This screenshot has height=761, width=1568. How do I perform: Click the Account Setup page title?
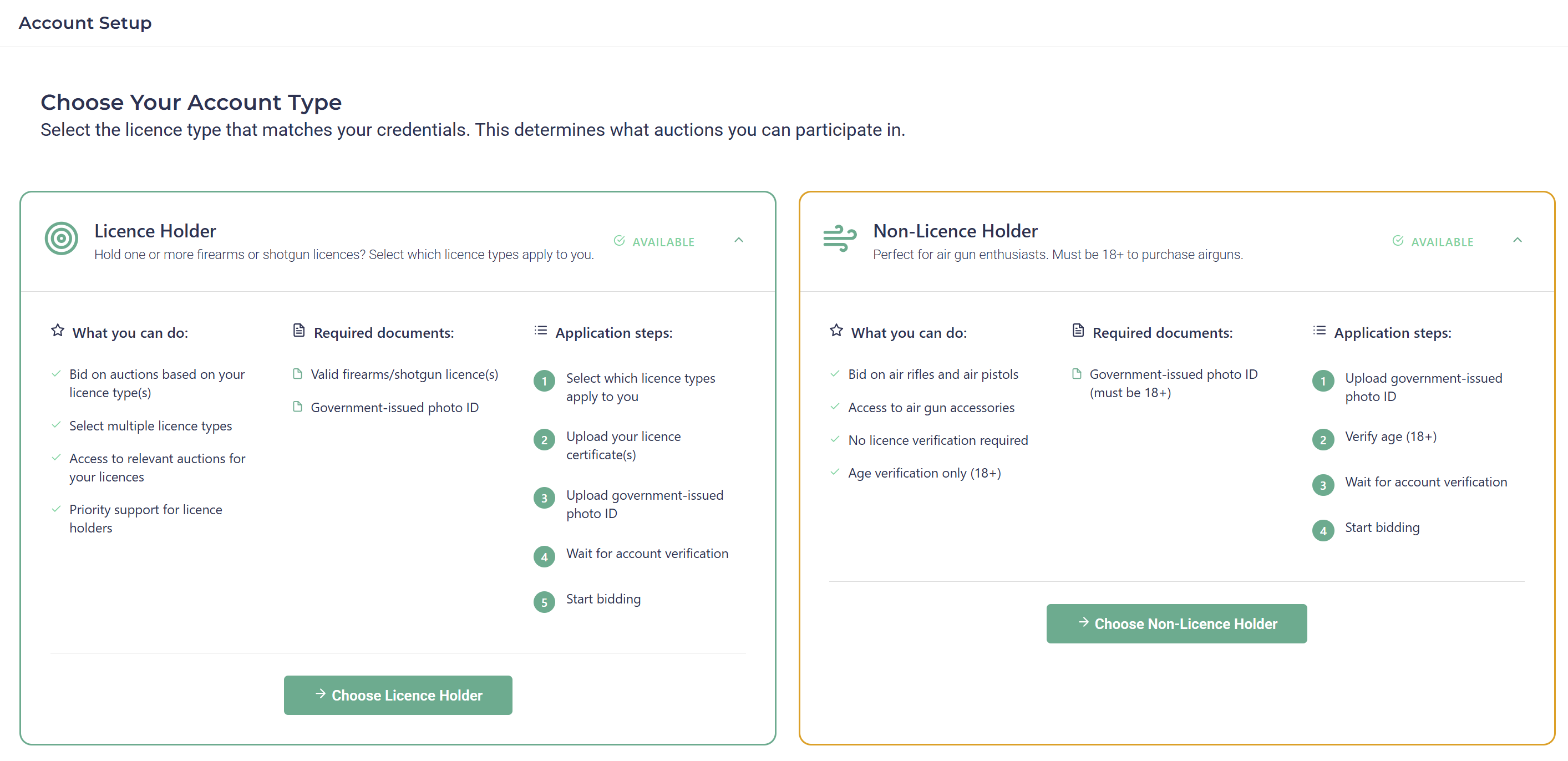[x=85, y=23]
